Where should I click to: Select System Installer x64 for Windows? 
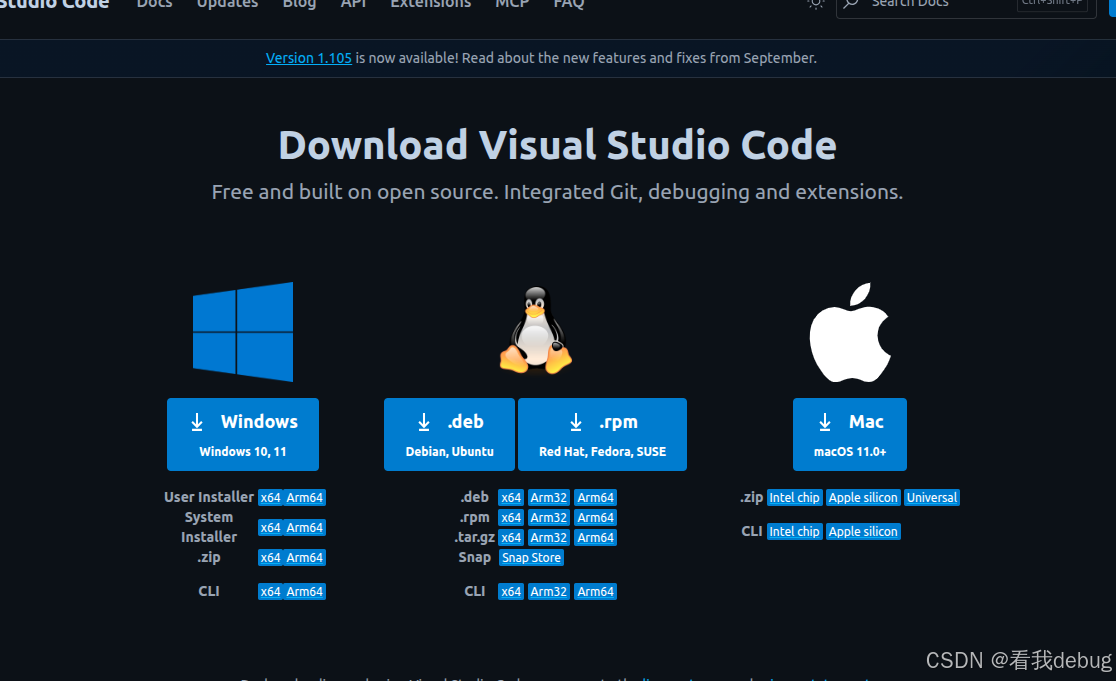coord(270,527)
